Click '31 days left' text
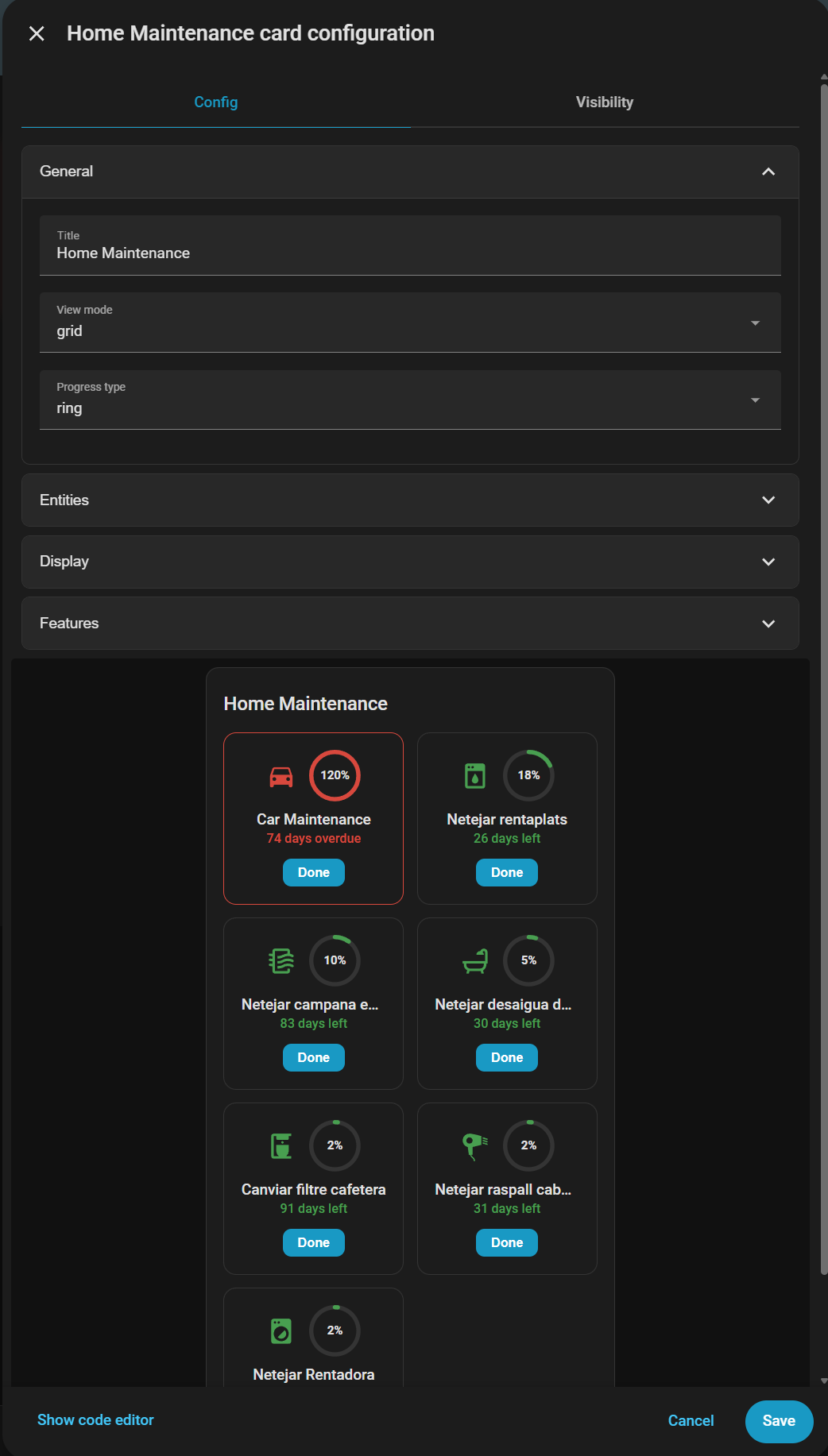This screenshot has width=828, height=1456. point(507,1209)
